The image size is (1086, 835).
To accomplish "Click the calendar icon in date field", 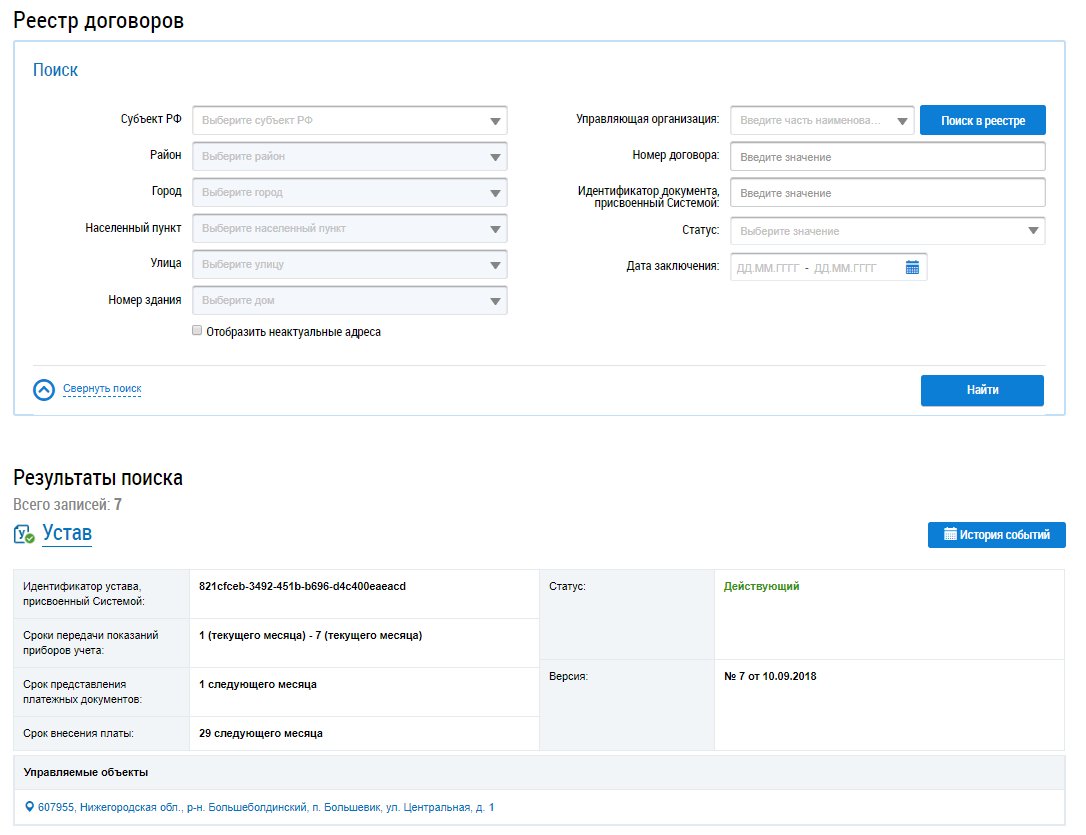I will click(912, 267).
